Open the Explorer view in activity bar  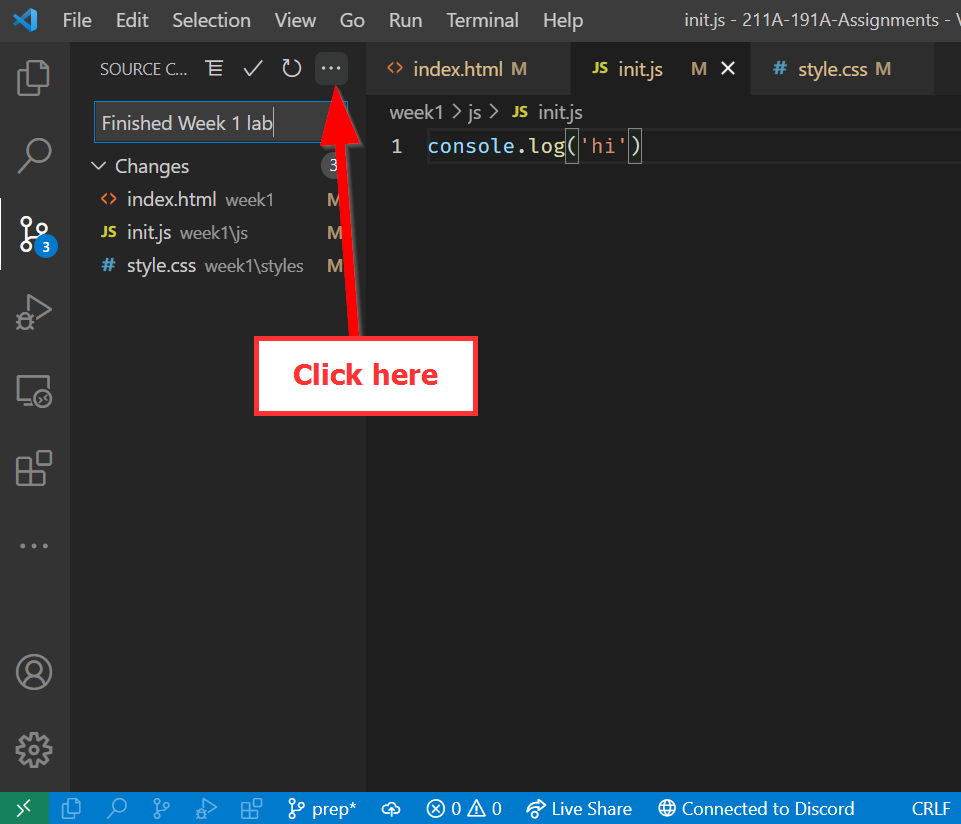tap(34, 78)
